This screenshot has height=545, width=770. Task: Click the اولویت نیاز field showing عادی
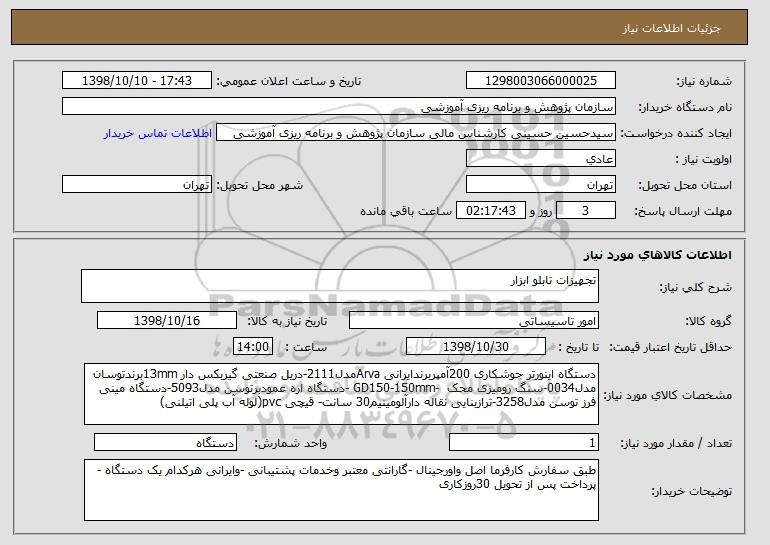click(541, 159)
